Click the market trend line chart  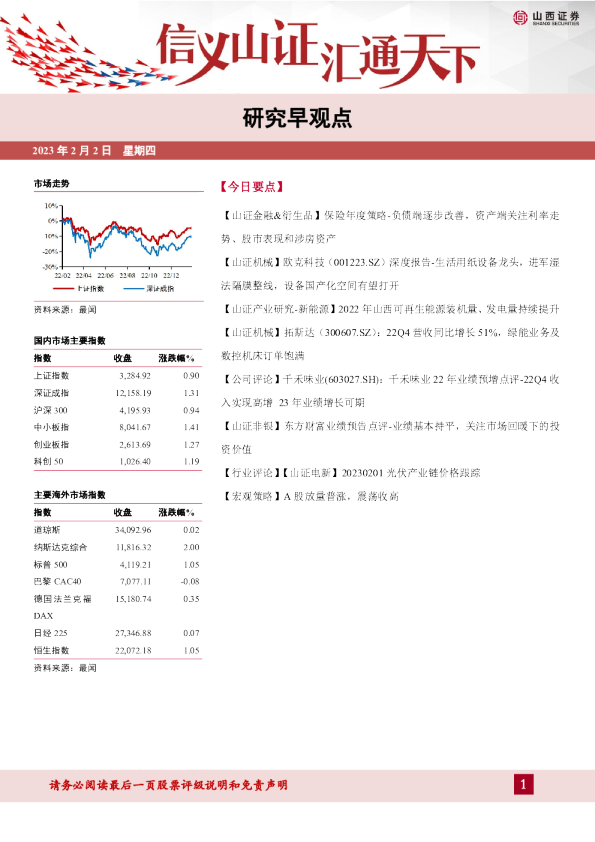tap(118, 241)
